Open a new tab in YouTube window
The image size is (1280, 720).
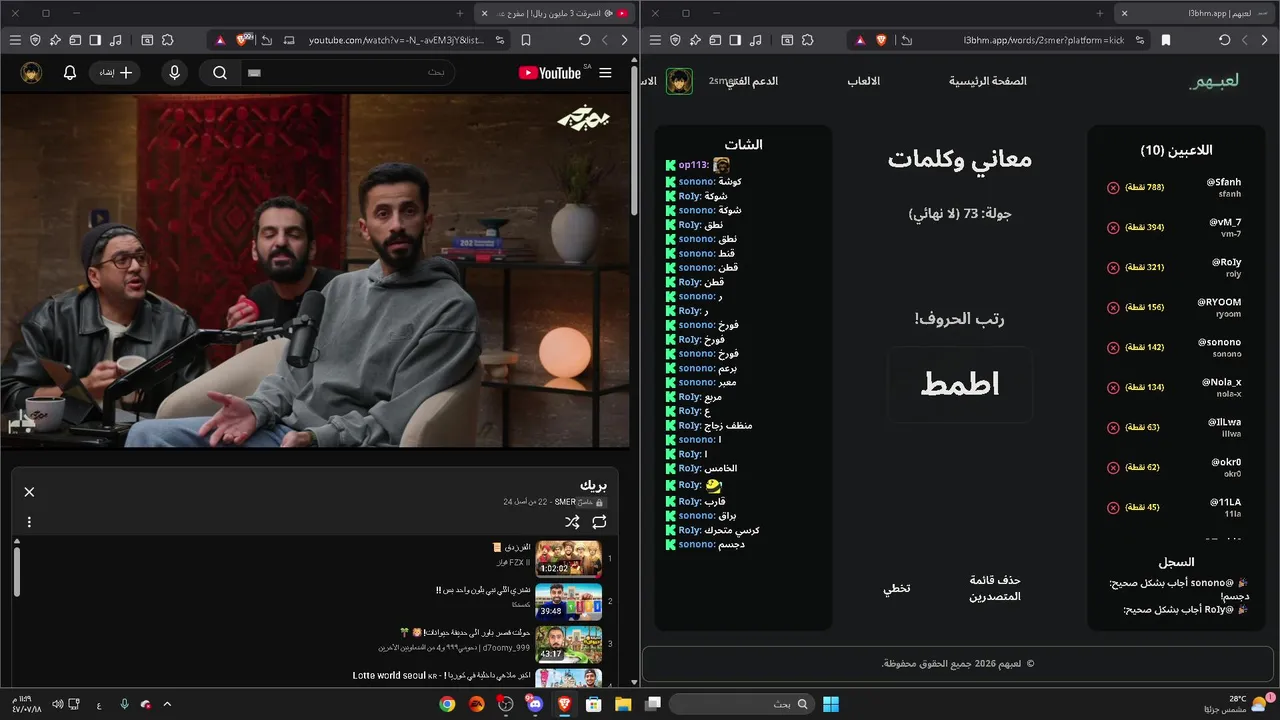(x=460, y=13)
